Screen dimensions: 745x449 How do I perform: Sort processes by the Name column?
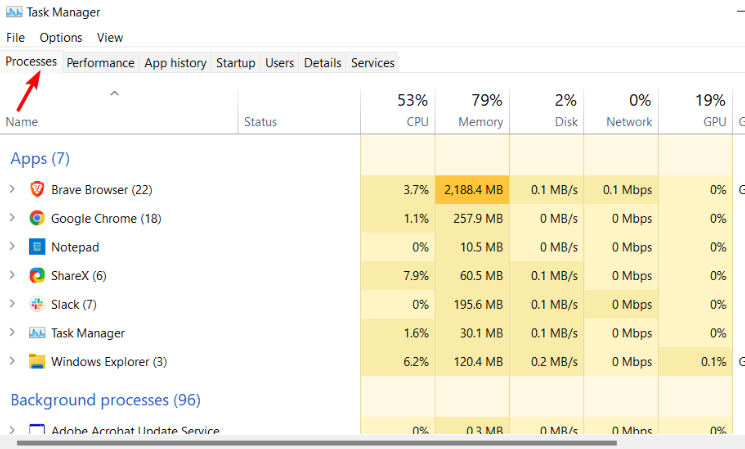[119, 112]
